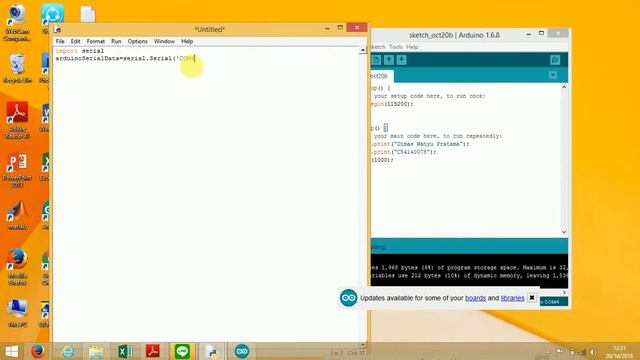Select the This PC desktop icon

(17, 313)
